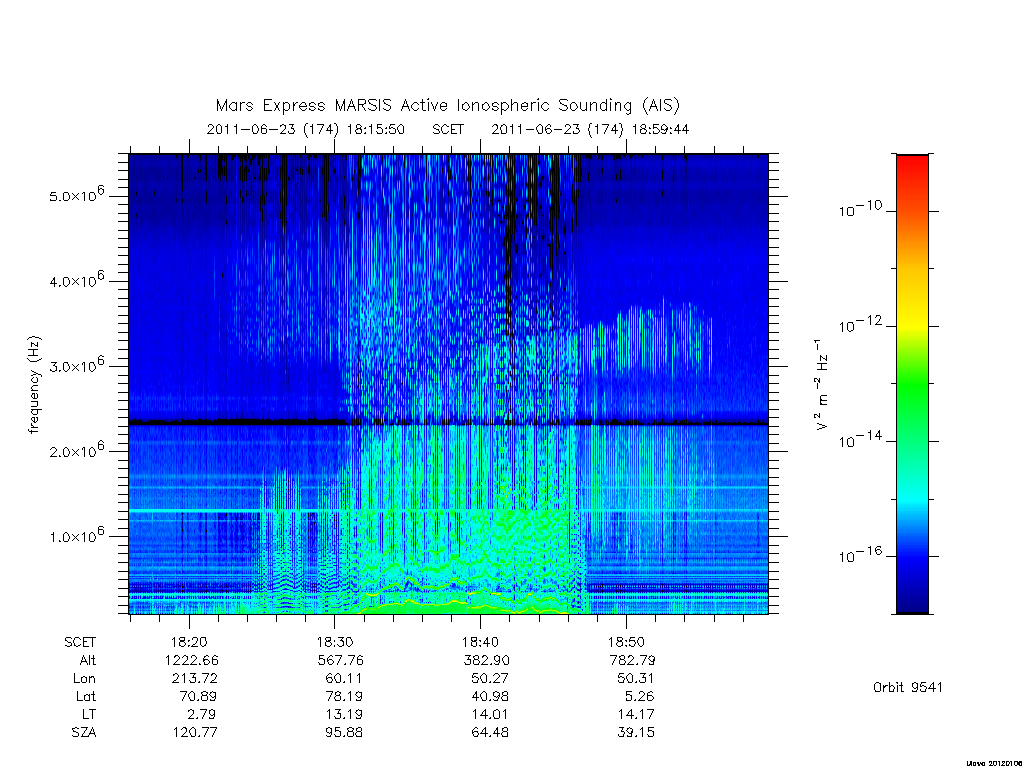
Task: Click local time value 14.17
Action: pos(635,714)
